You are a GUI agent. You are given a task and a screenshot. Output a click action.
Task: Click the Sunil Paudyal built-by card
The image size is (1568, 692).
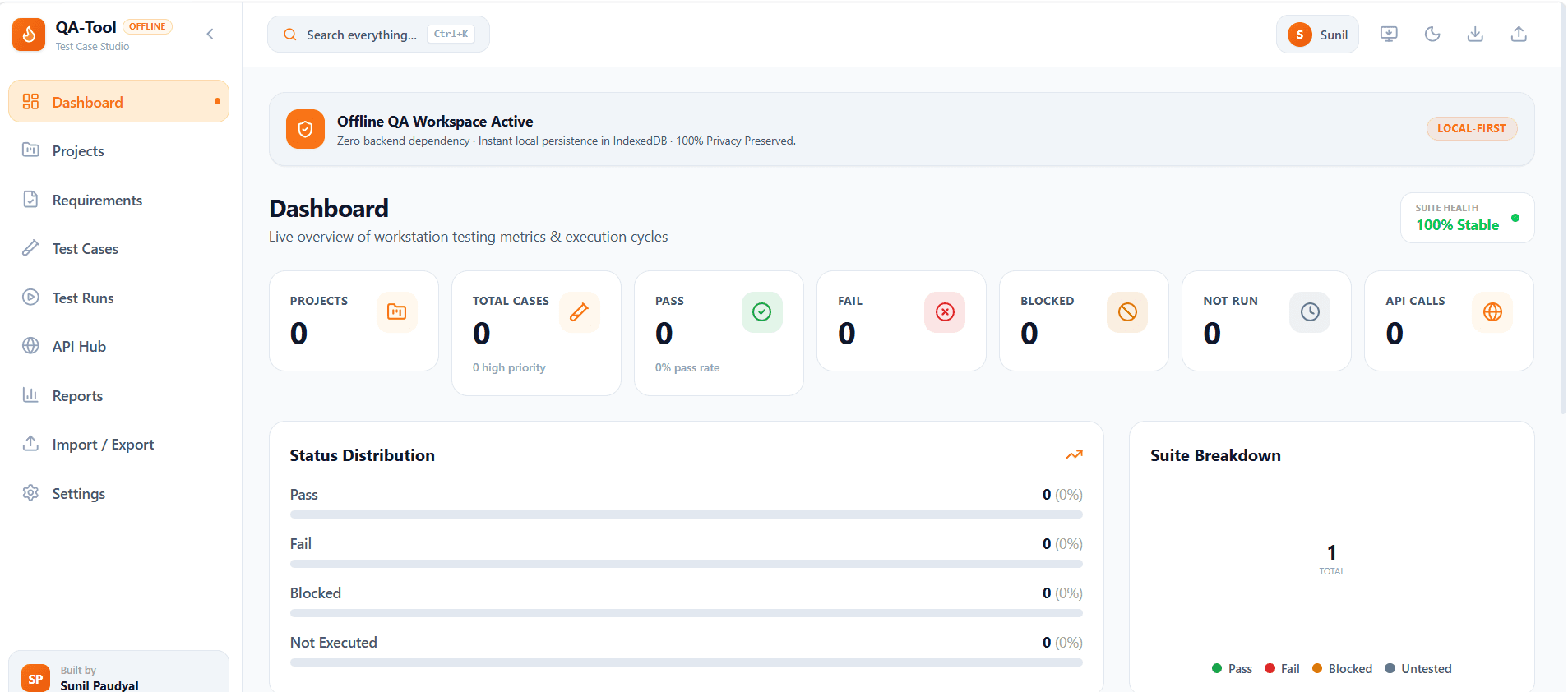click(118, 672)
